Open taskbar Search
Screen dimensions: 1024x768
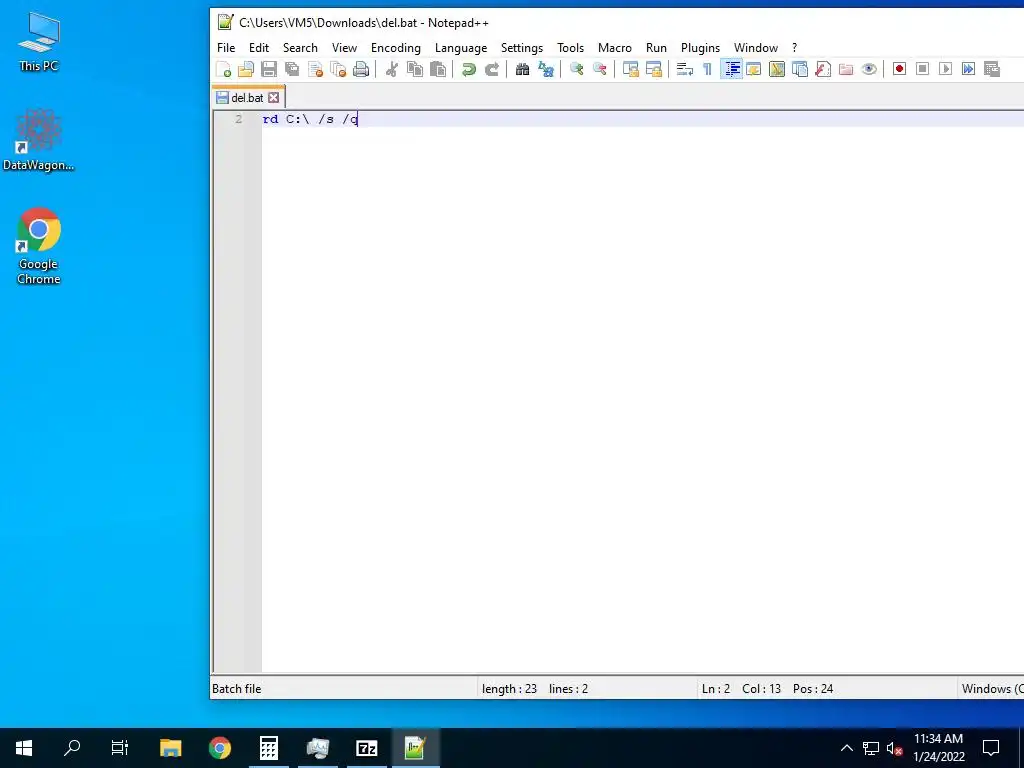(x=72, y=748)
